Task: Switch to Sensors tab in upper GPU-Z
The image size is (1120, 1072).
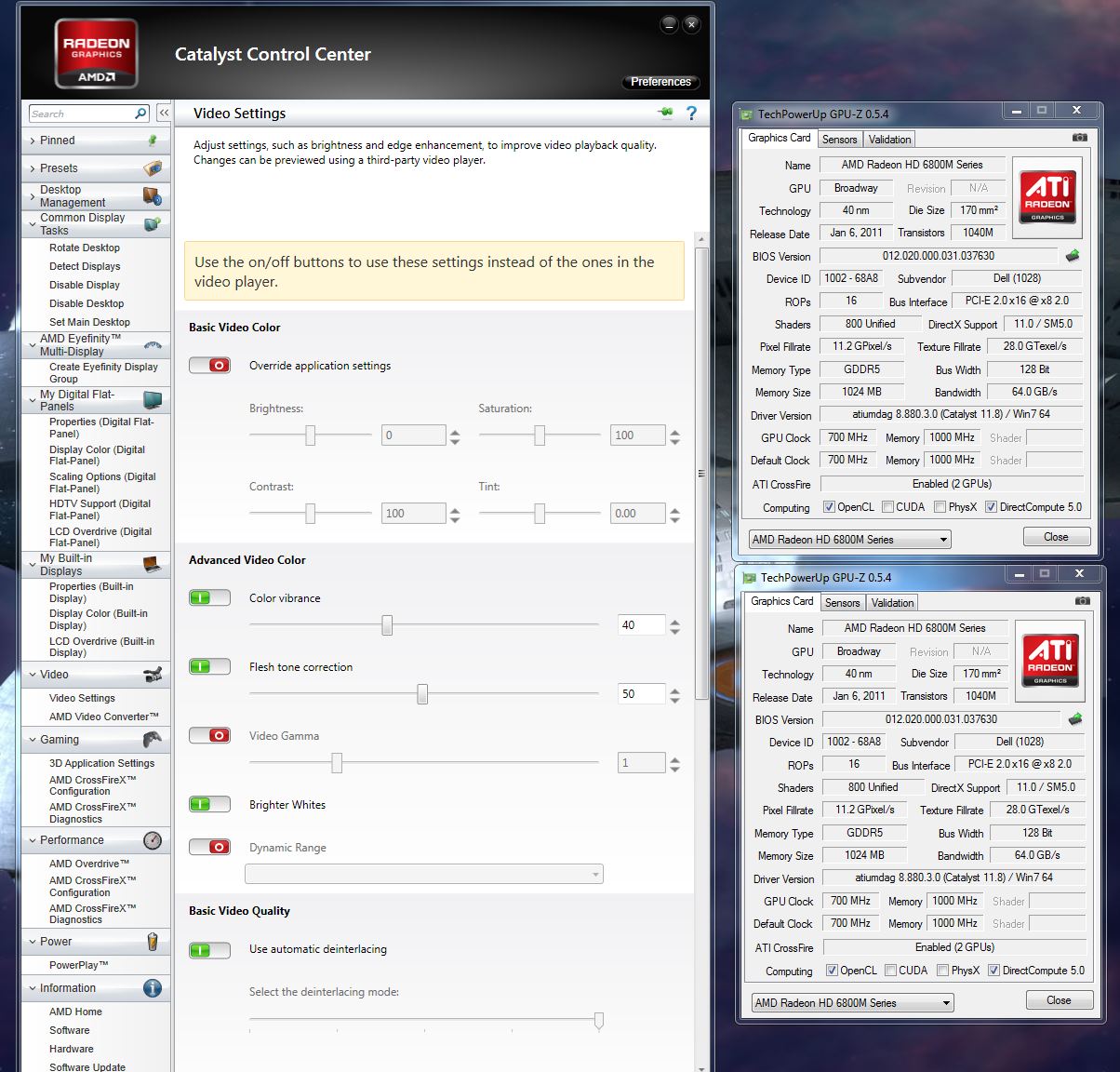Action: pos(840,140)
